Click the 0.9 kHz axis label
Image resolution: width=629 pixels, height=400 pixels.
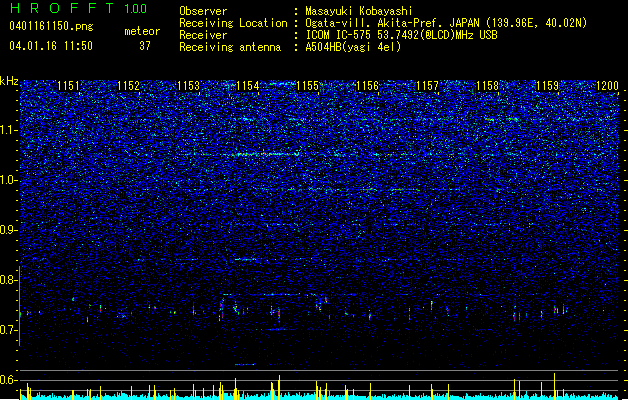click(x=8, y=230)
